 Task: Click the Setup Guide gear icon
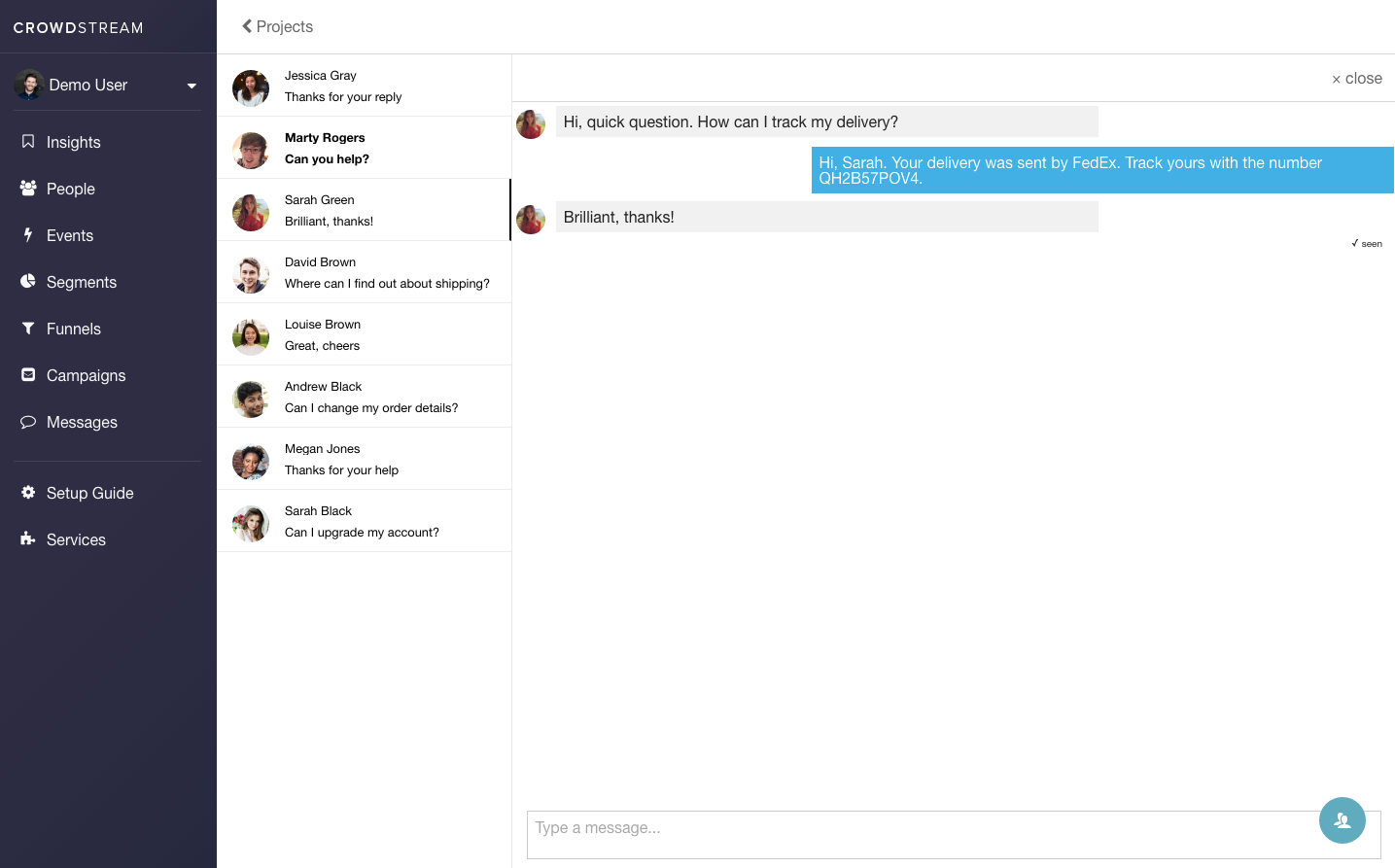(x=28, y=492)
